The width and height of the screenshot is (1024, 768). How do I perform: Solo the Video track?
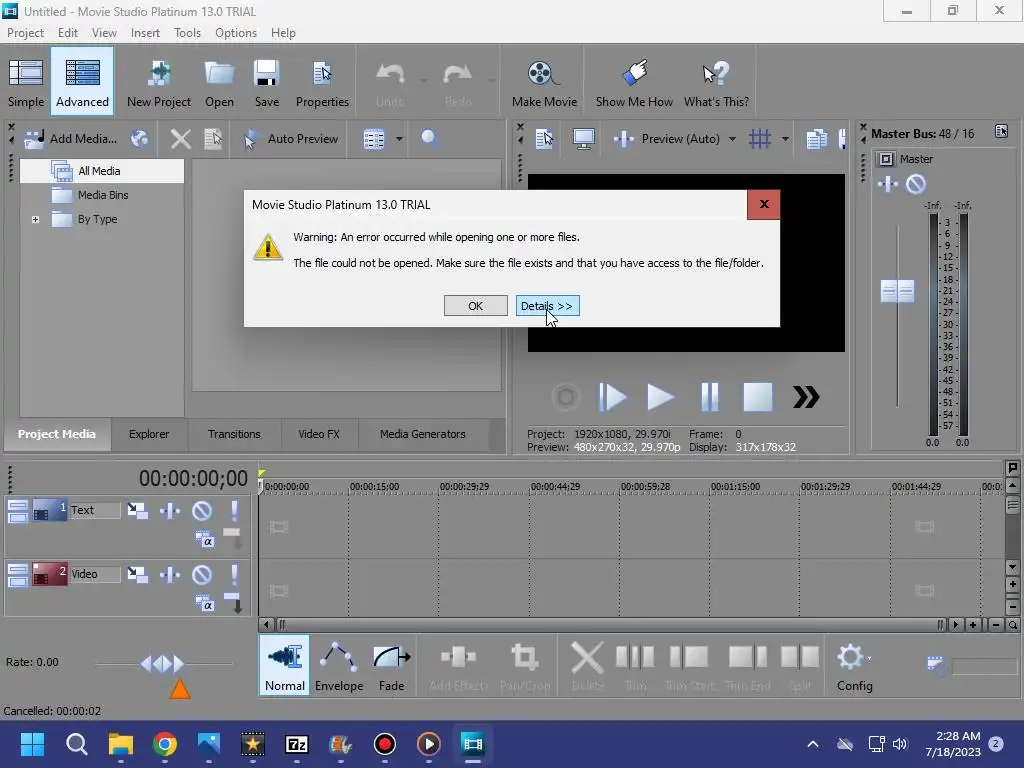coord(234,574)
